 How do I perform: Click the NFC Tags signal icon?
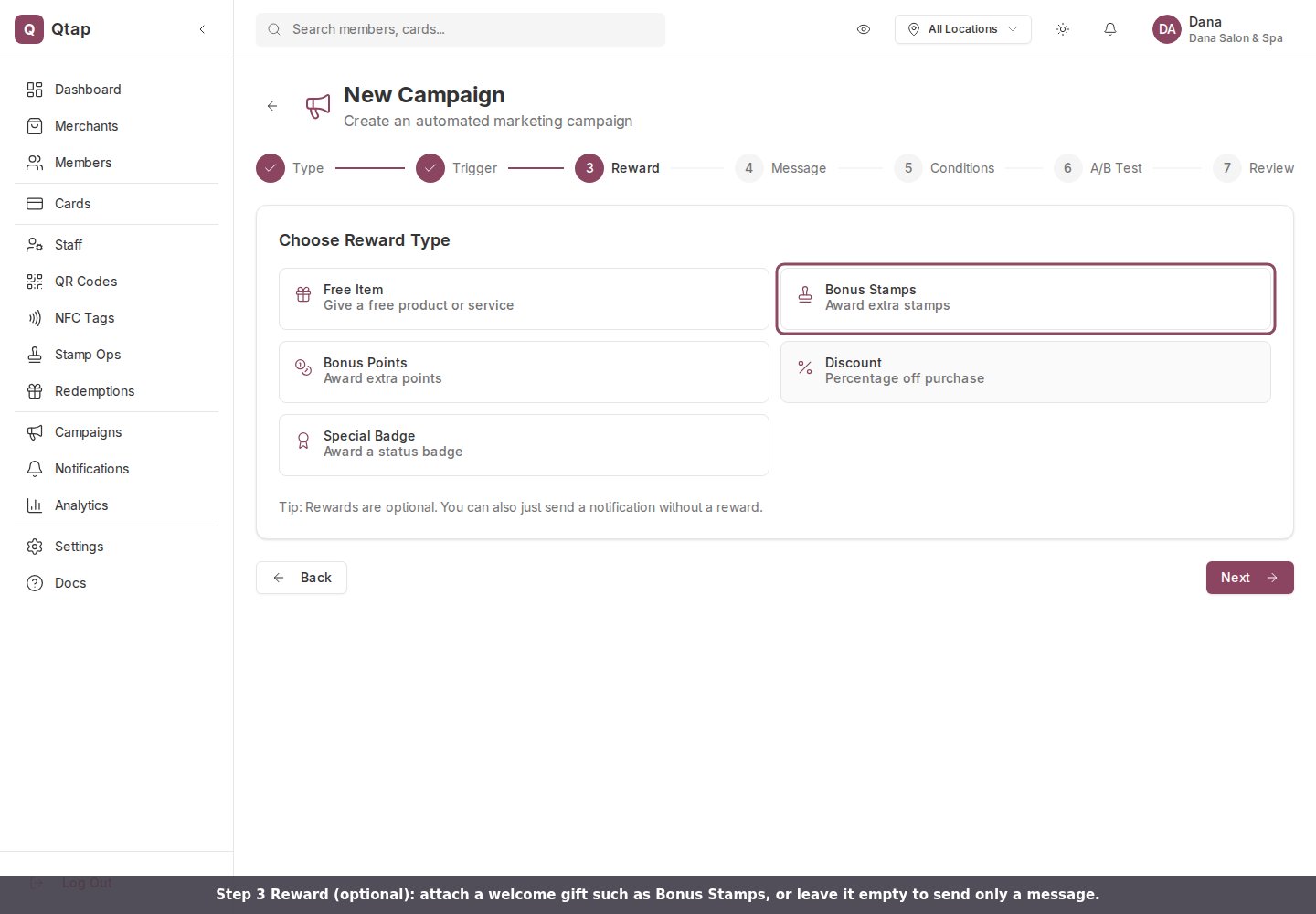(35, 318)
